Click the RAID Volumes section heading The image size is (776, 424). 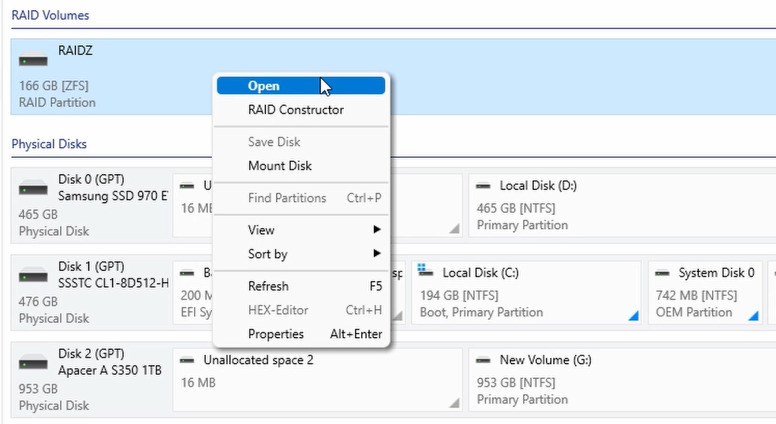[50, 15]
